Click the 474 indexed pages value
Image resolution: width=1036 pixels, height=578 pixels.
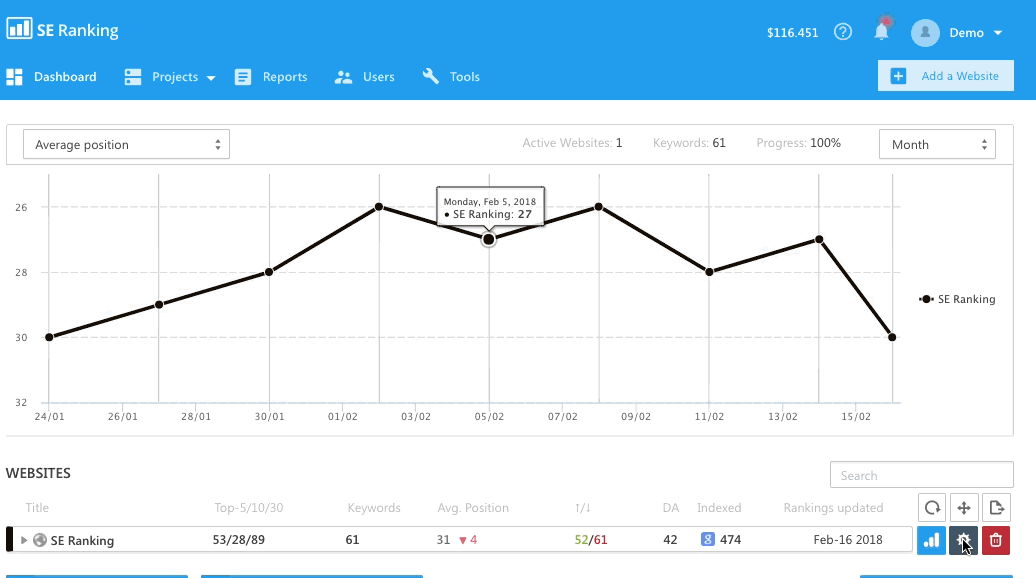[730, 540]
